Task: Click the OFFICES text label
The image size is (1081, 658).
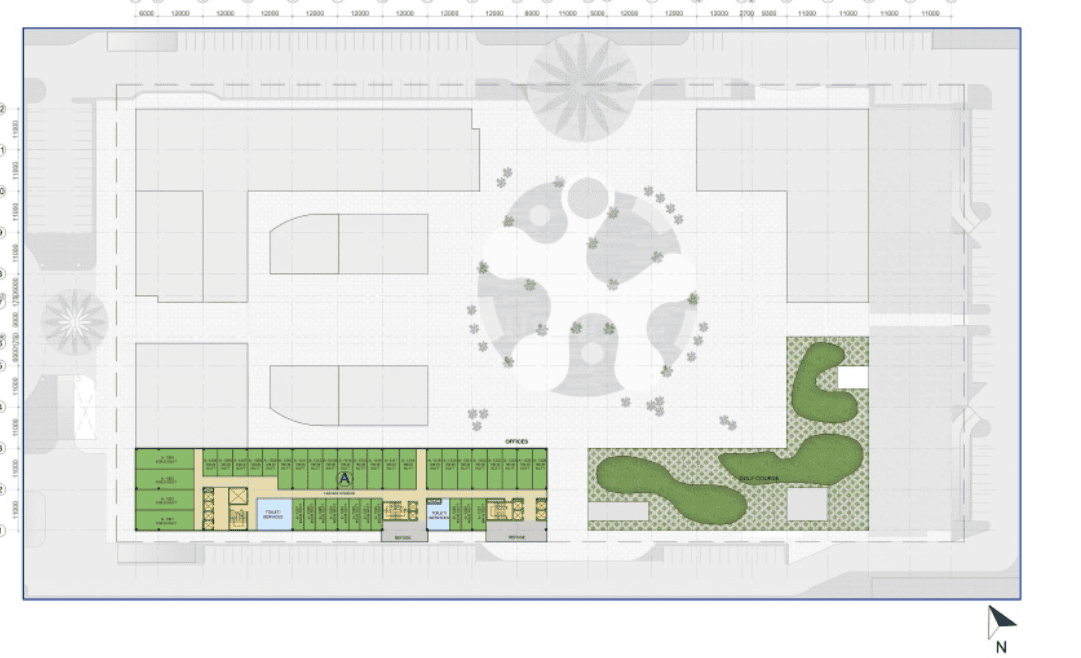Action: coord(515,441)
